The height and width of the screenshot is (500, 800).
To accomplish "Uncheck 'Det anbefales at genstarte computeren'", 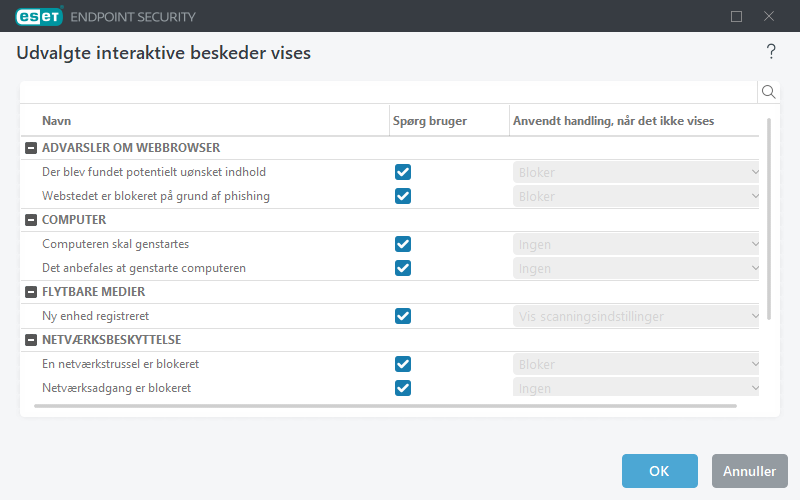I will click(403, 268).
